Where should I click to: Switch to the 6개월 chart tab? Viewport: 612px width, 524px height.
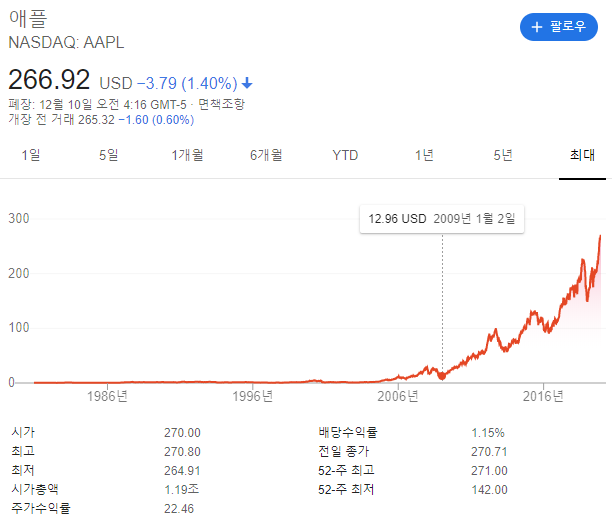tap(266, 155)
